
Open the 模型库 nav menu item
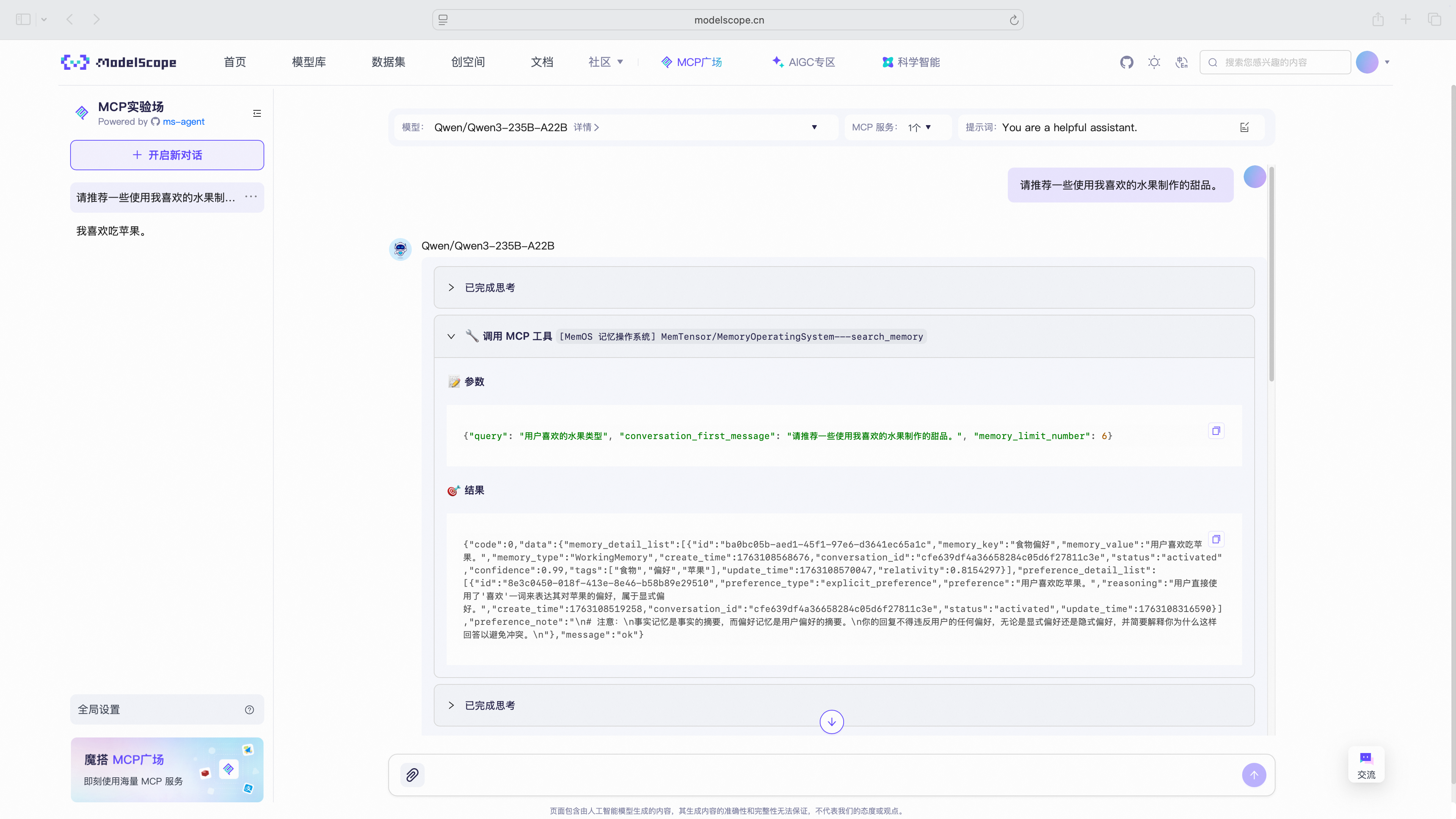(309, 62)
